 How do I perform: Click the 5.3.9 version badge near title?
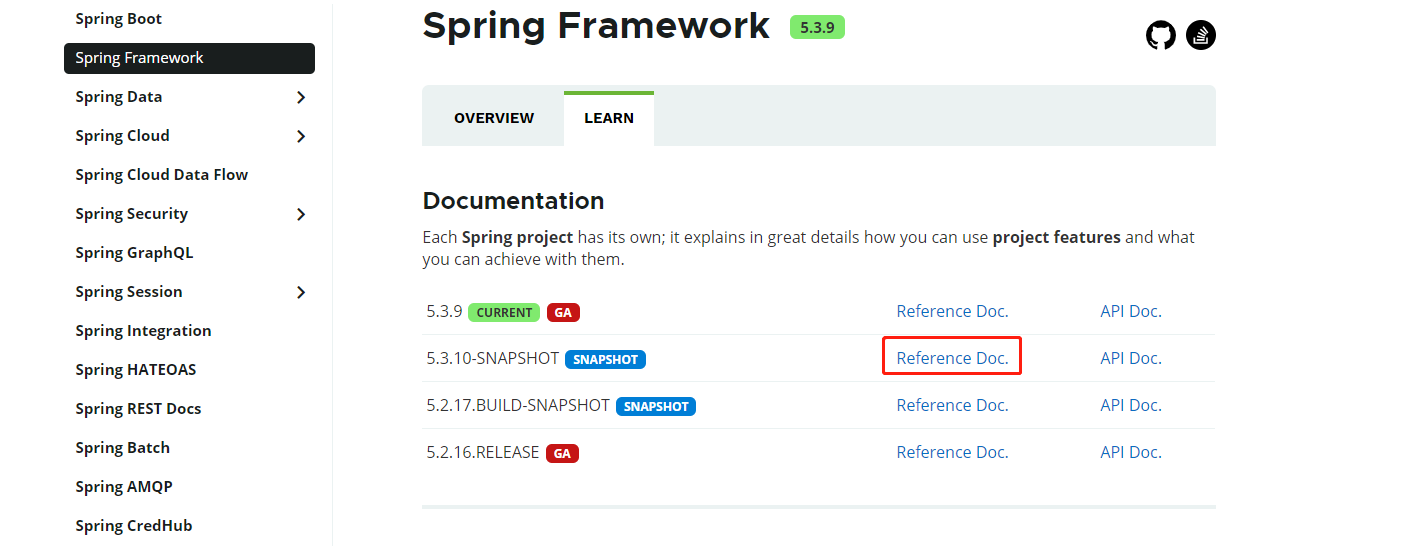pos(817,27)
